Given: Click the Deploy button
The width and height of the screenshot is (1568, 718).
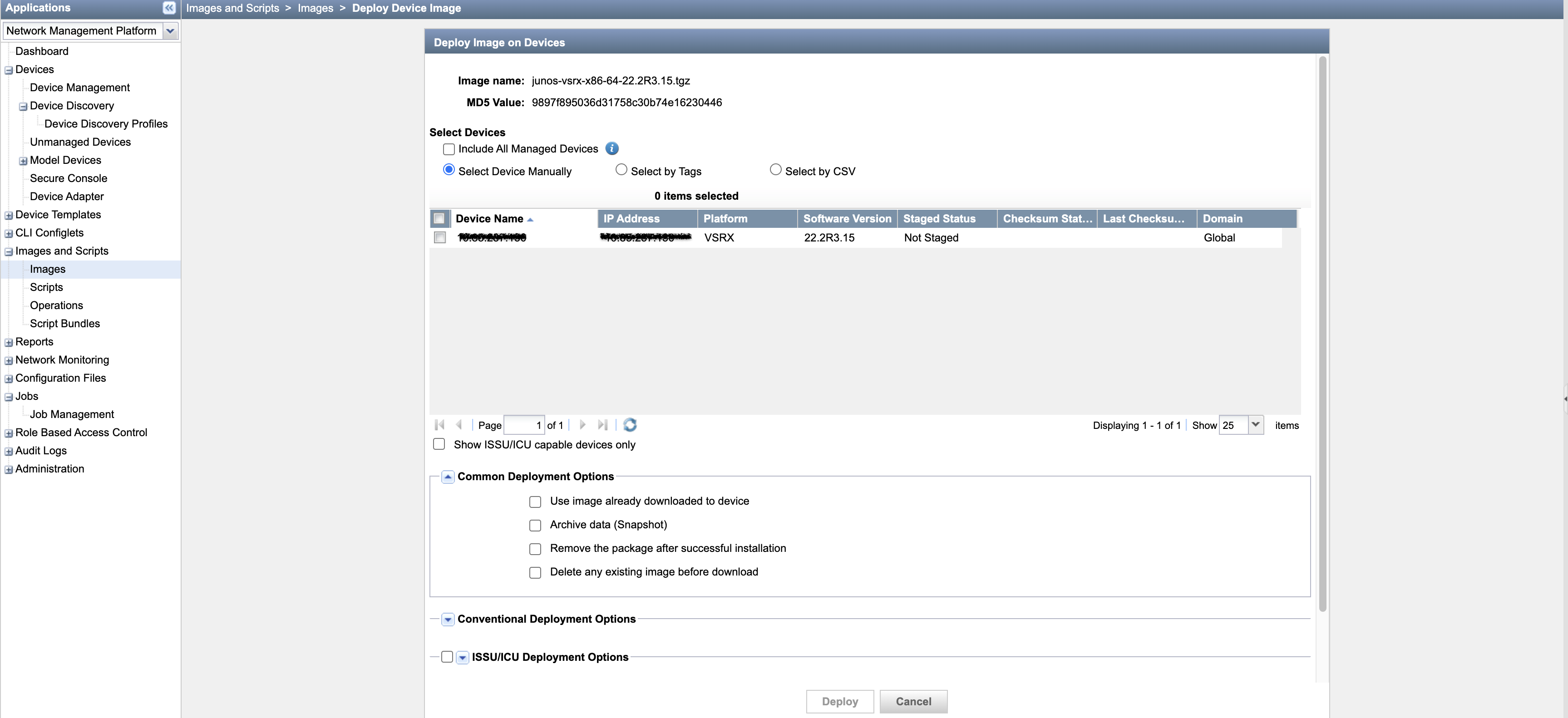Looking at the screenshot, I should click(839, 702).
